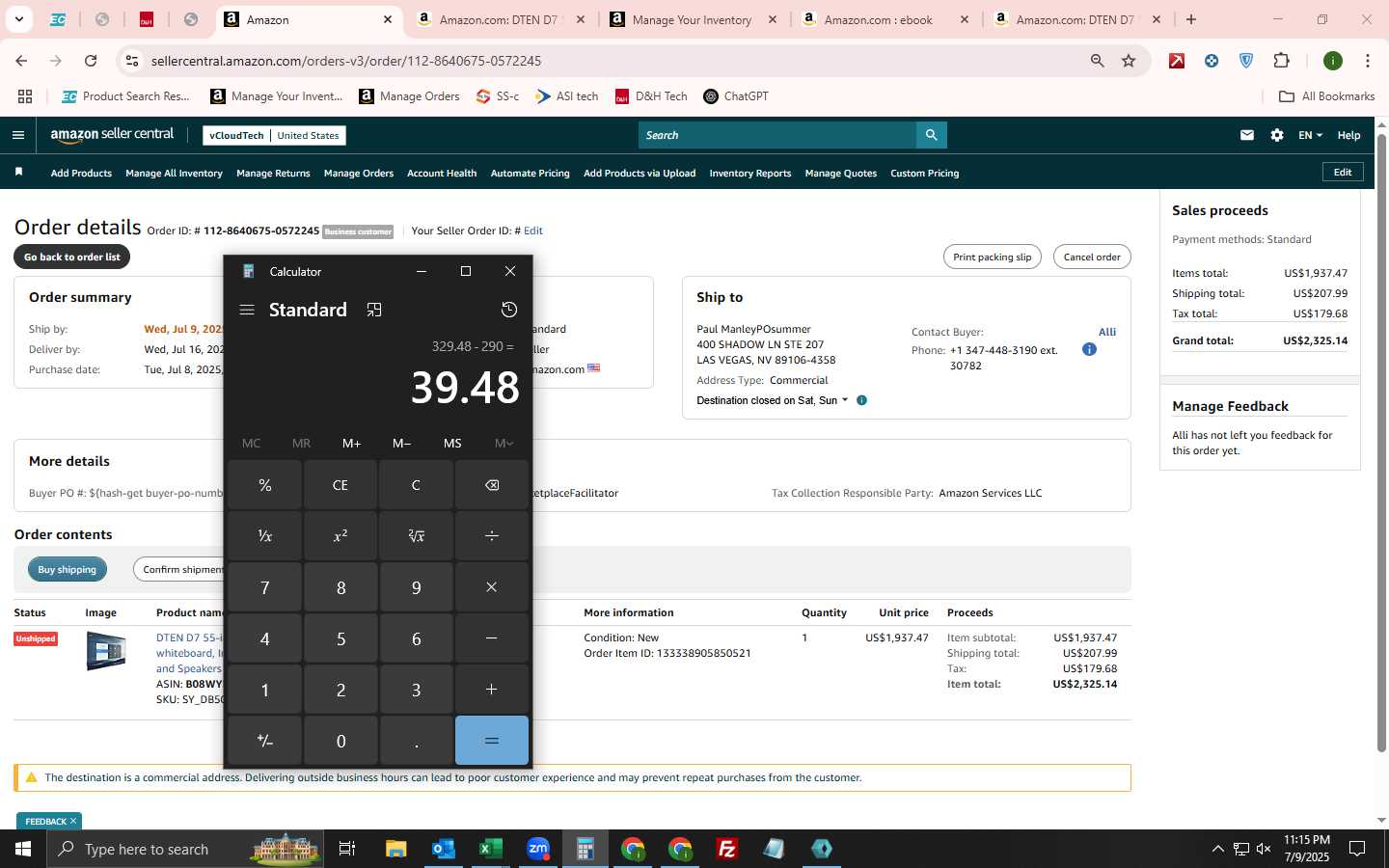Image resolution: width=1389 pixels, height=868 pixels.
Task: Open Excel from the Windows taskbar
Action: (490, 849)
